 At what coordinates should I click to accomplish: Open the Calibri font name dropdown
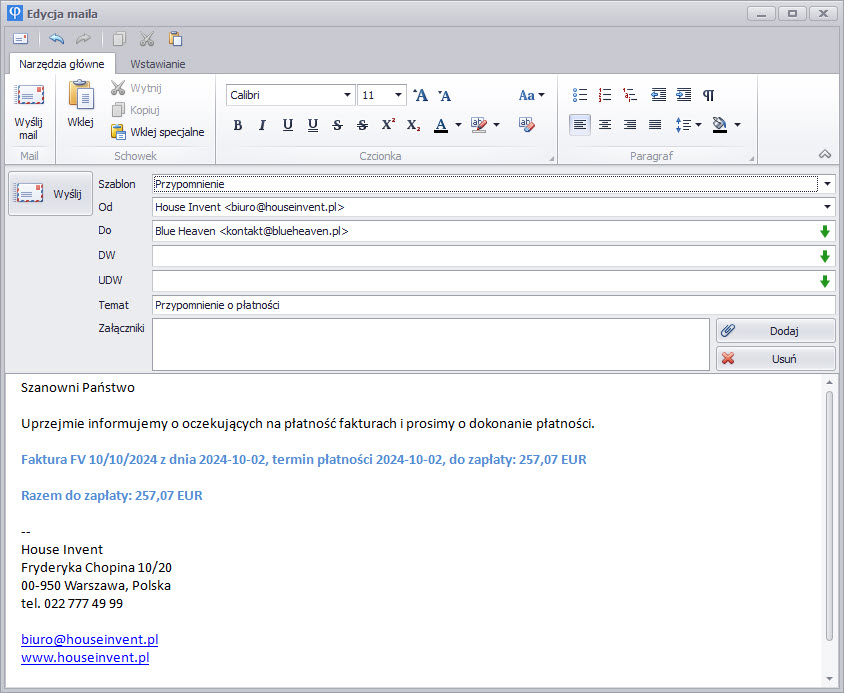click(x=347, y=95)
